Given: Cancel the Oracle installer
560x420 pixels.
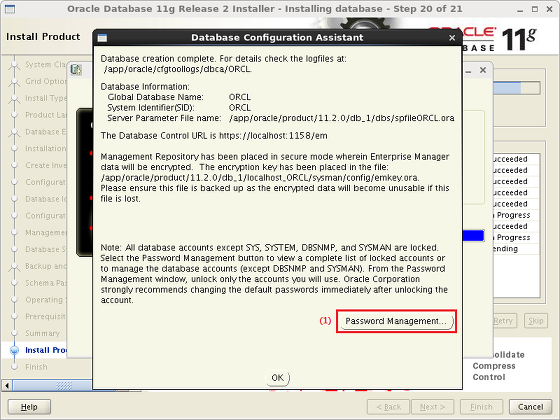Looking at the screenshot, I should [x=530, y=407].
